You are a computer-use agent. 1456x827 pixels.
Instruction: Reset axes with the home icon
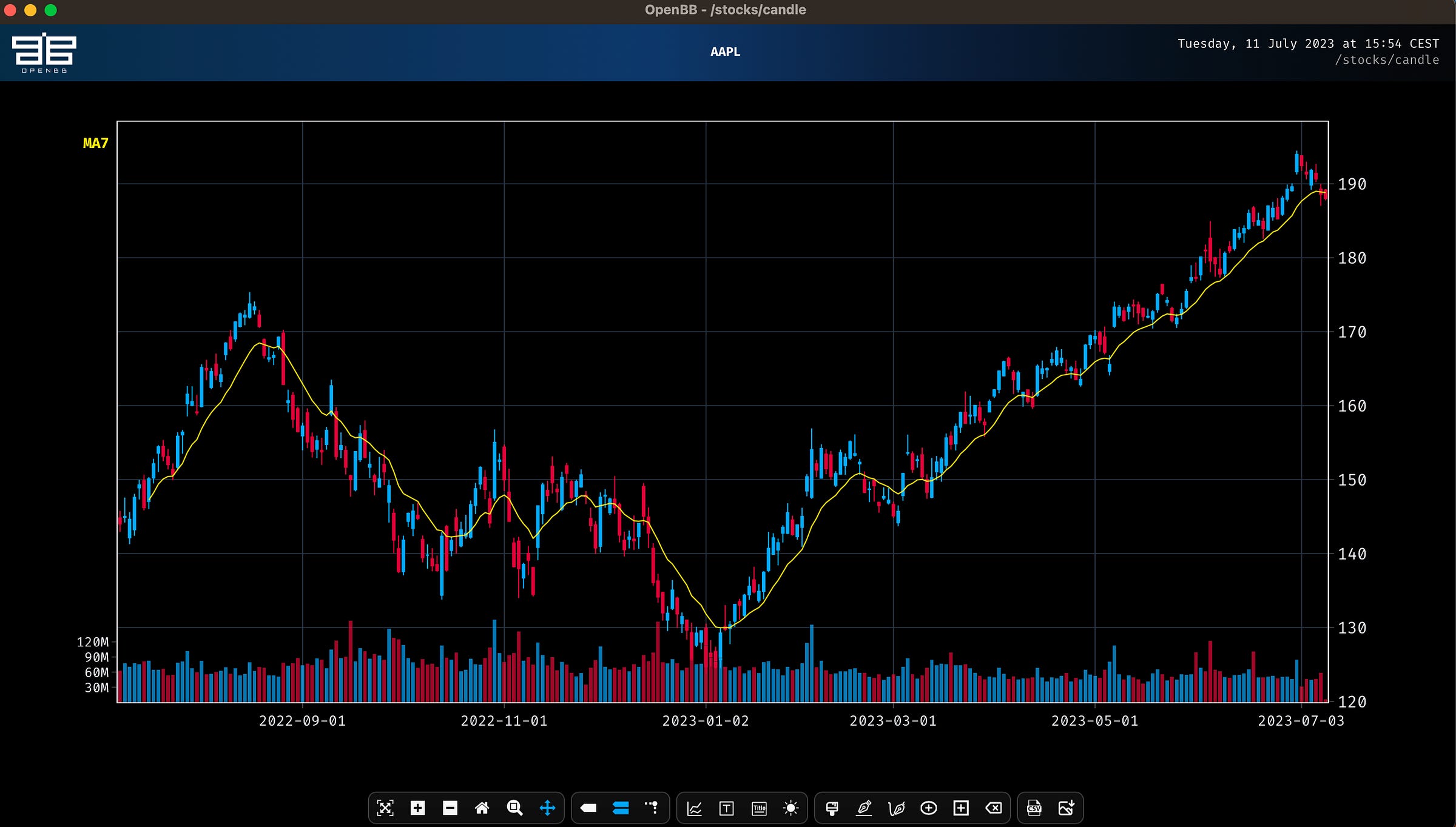pyautogui.click(x=482, y=808)
